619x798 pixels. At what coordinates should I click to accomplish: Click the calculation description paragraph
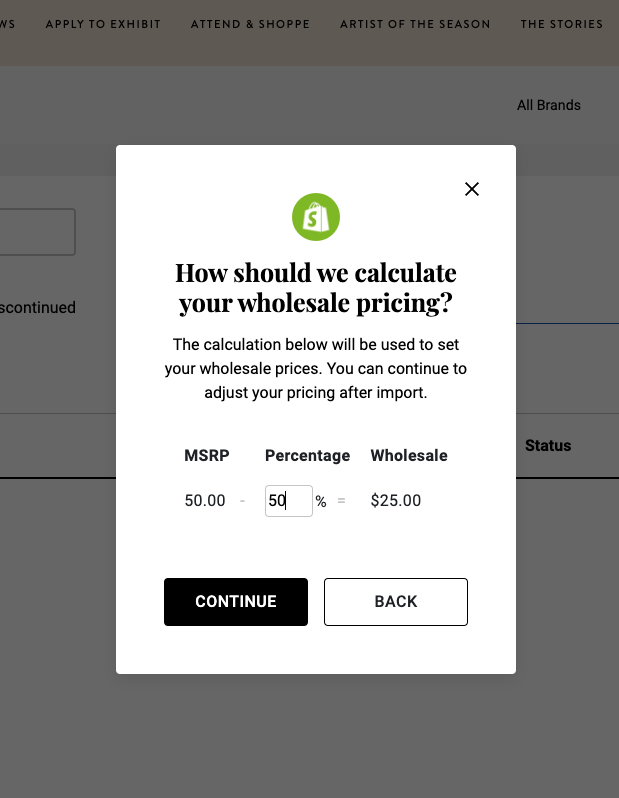tap(316, 369)
